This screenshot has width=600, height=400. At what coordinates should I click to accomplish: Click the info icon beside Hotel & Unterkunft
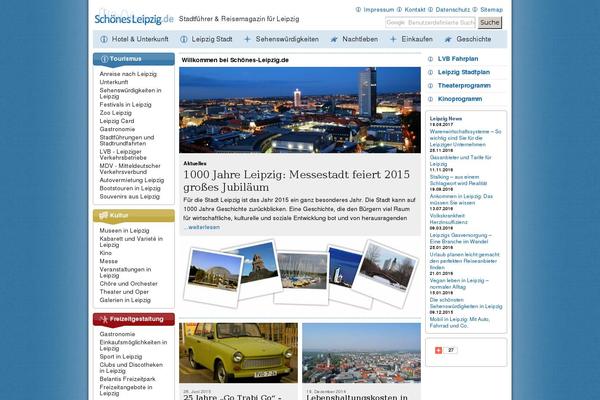(x=104, y=39)
